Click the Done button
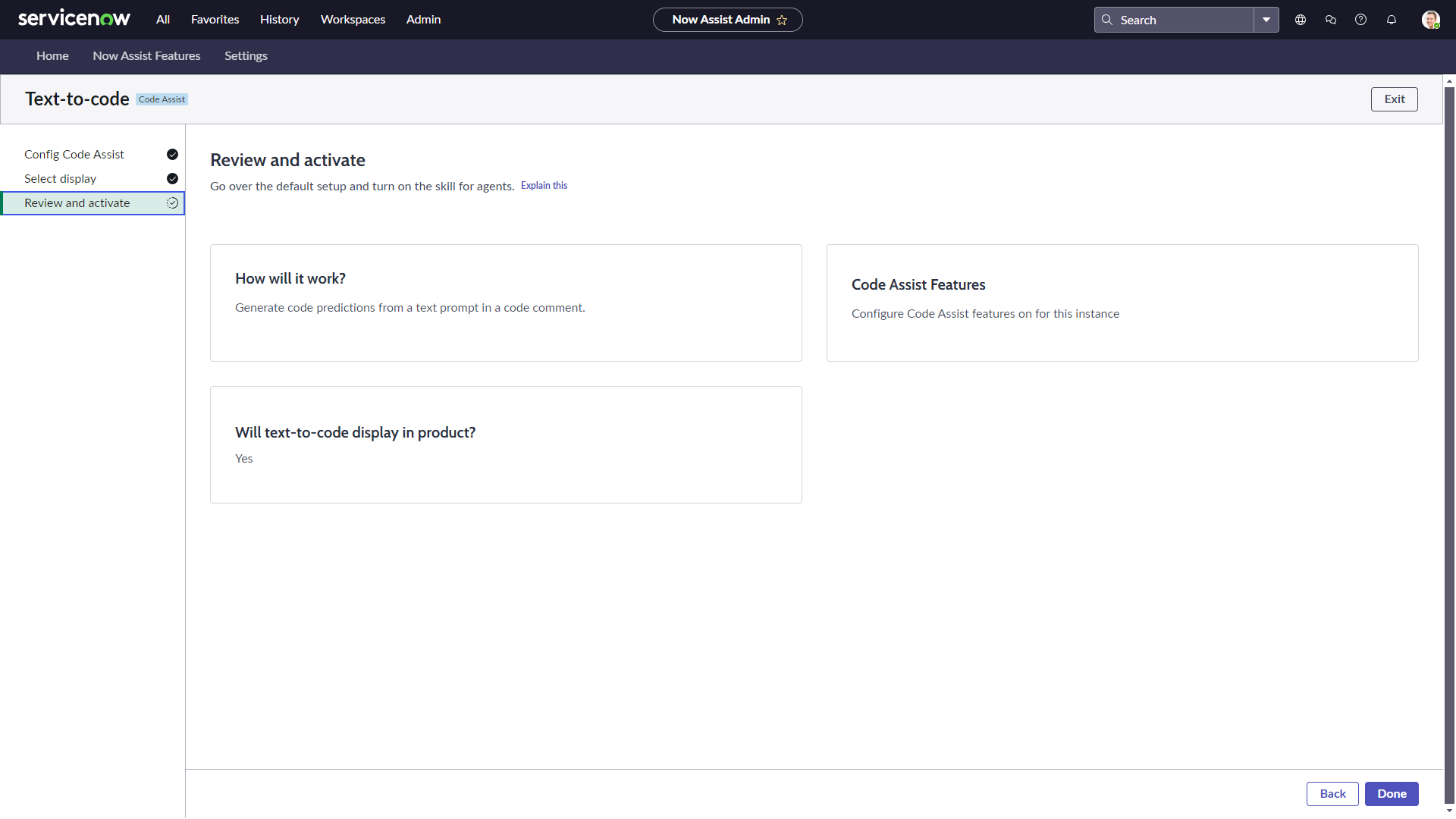 1392,794
